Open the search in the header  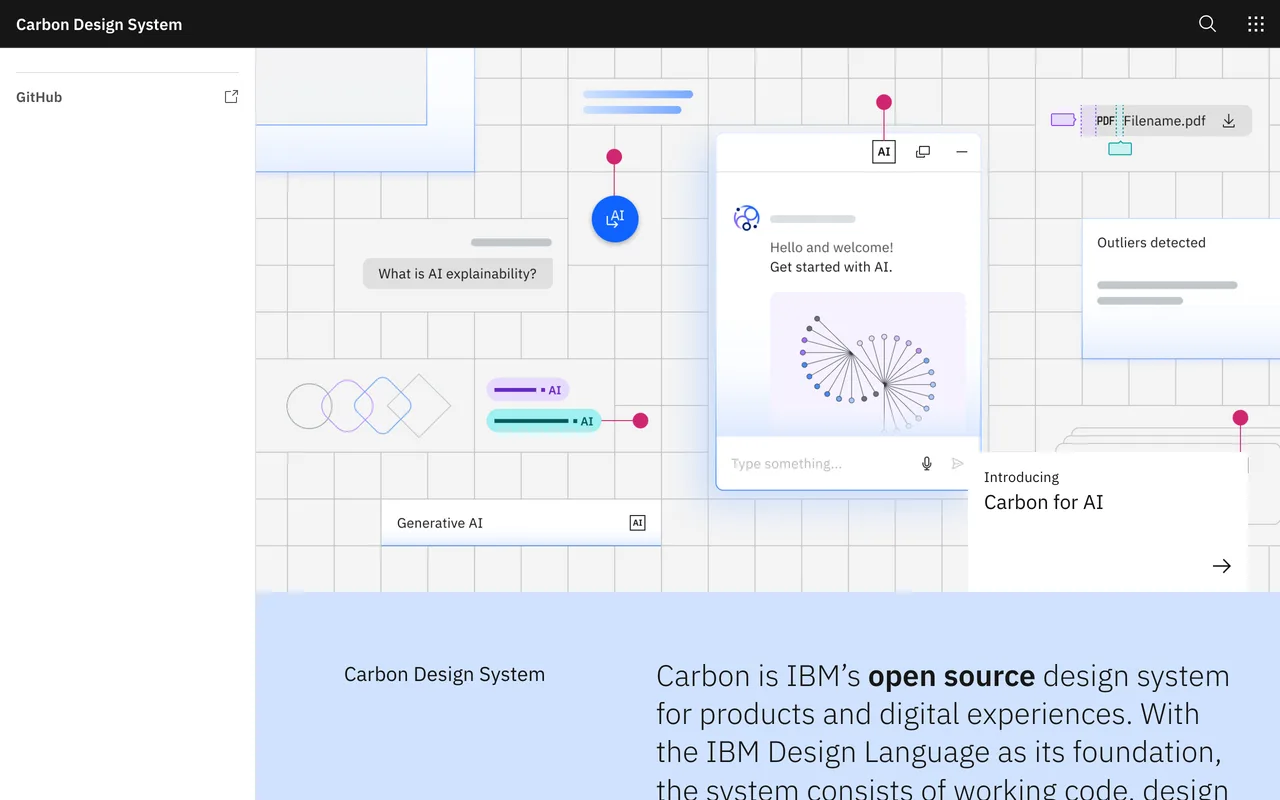click(x=1207, y=24)
